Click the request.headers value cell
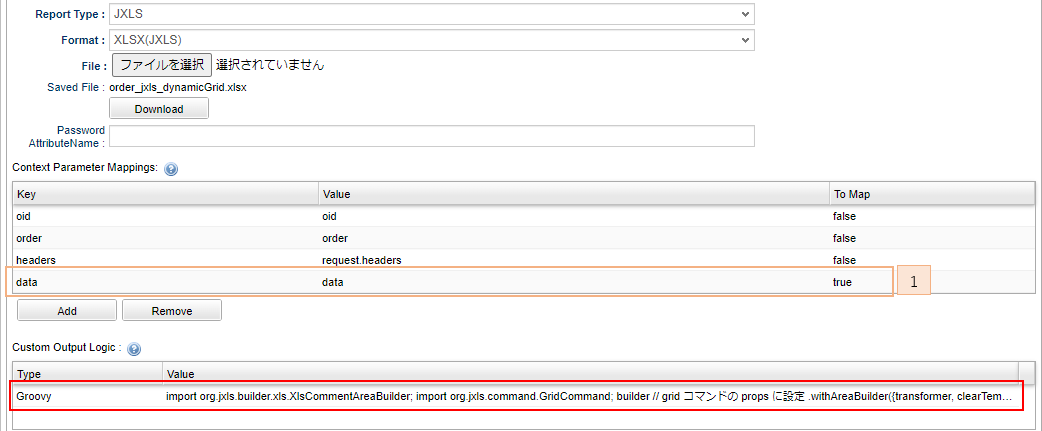Viewport: 1042px width, 431px height. point(573,260)
